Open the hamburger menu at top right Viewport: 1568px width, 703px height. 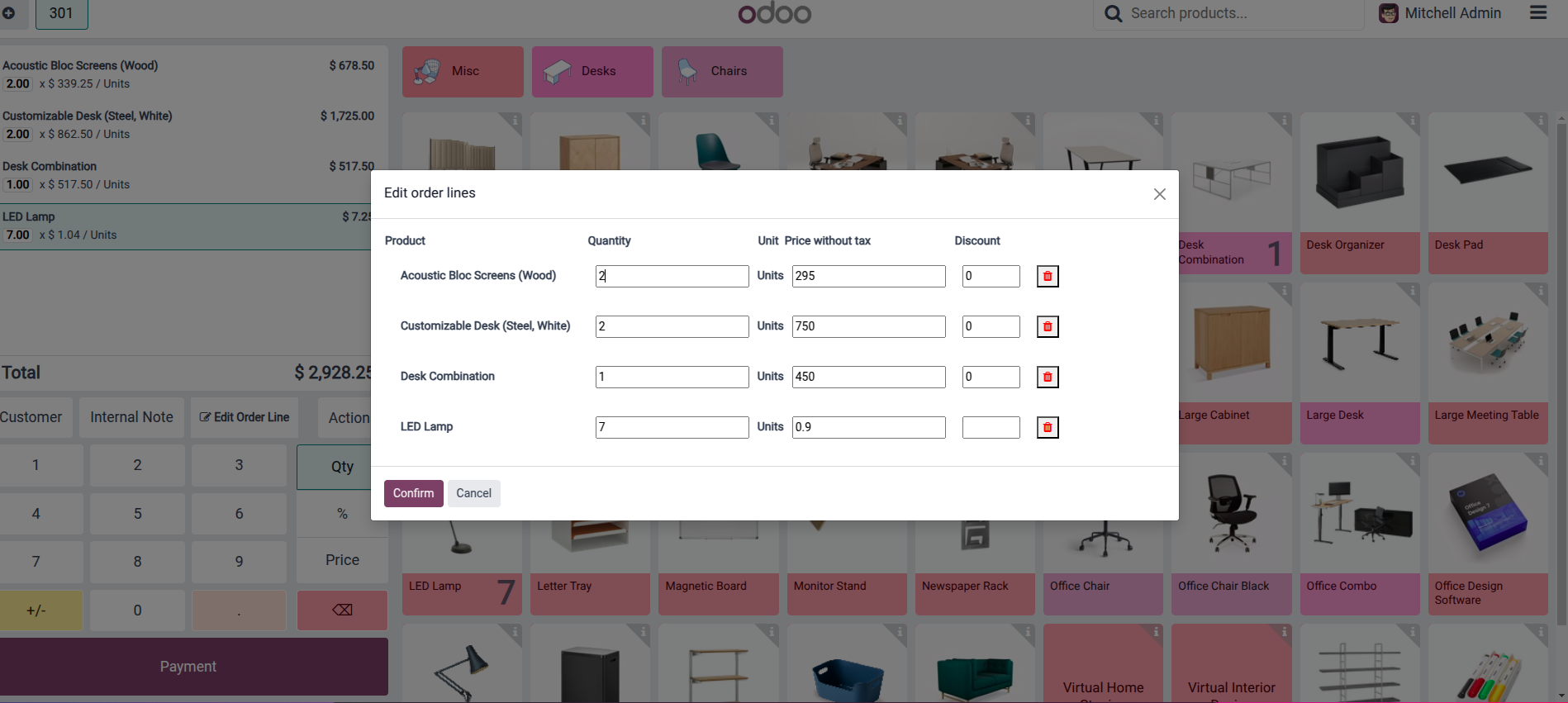coord(1537,13)
